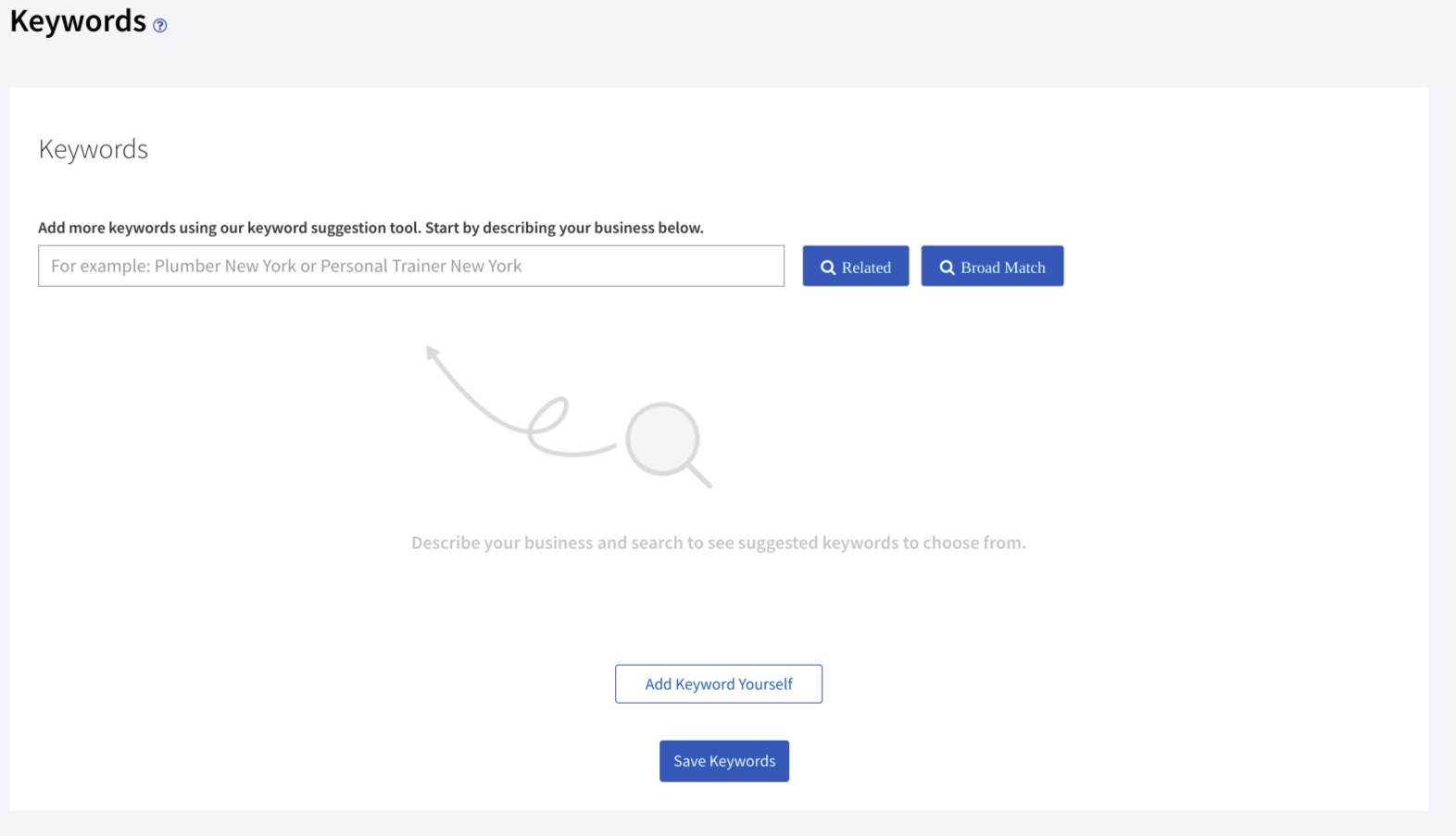Click the 'Plumber New York' placeholder text

(x=225, y=267)
